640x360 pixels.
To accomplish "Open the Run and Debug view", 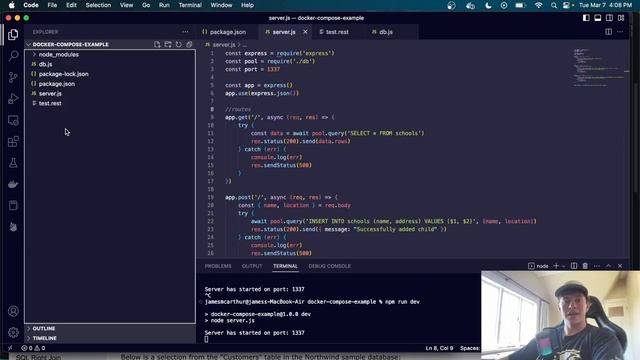I will coord(13,98).
